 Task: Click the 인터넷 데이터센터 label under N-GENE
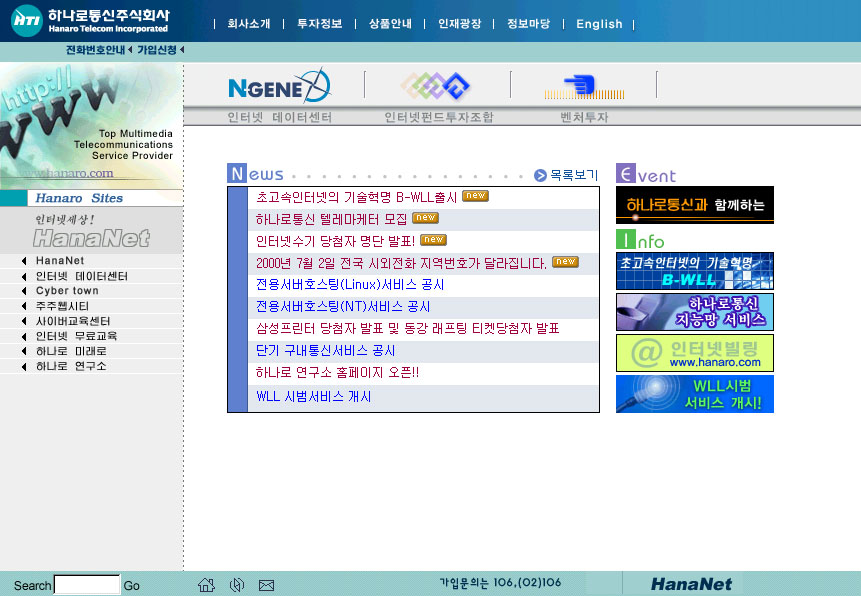[279, 117]
